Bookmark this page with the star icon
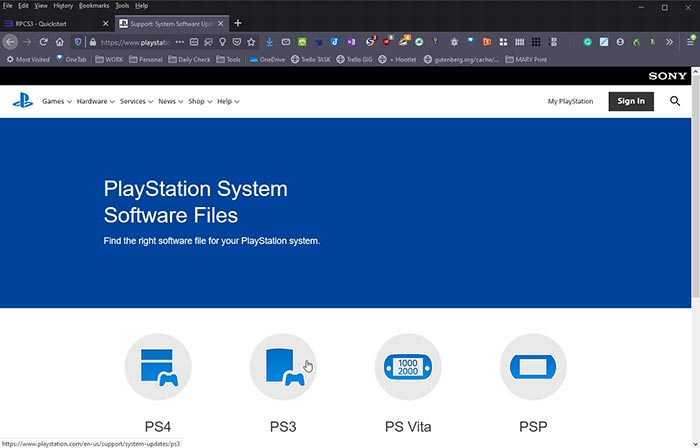The height and width of the screenshot is (448, 700). (x=251, y=42)
